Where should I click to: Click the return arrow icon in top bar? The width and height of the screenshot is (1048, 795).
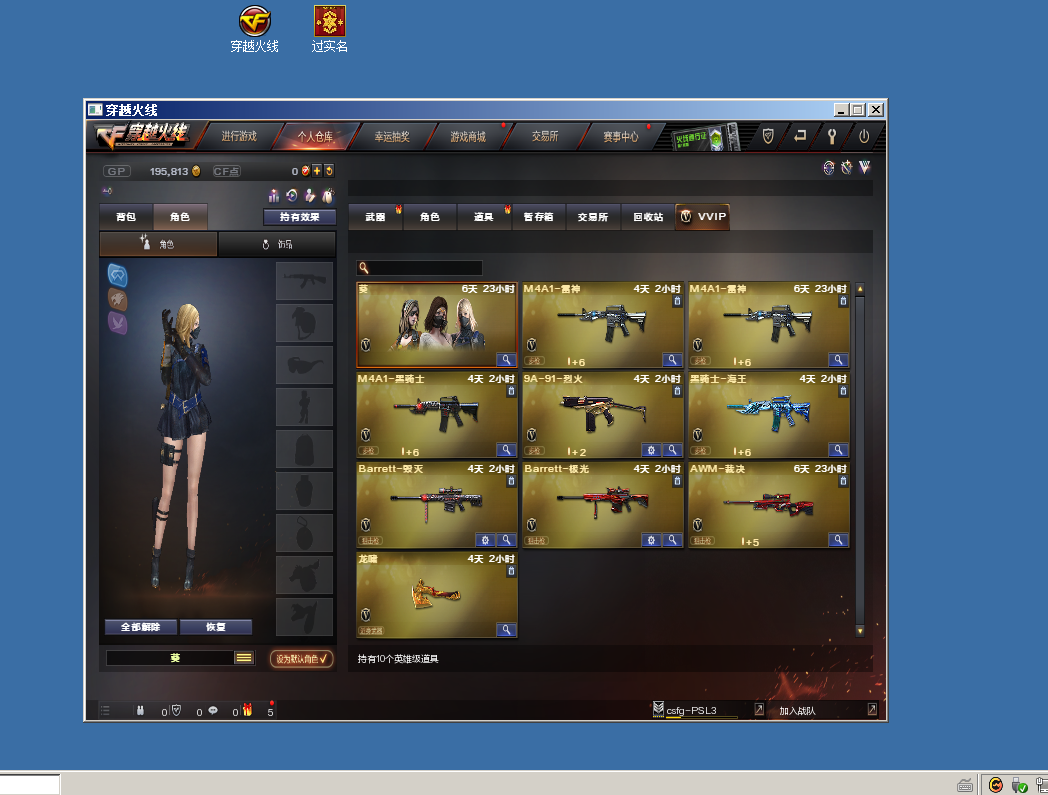pyautogui.click(x=799, y=136)
